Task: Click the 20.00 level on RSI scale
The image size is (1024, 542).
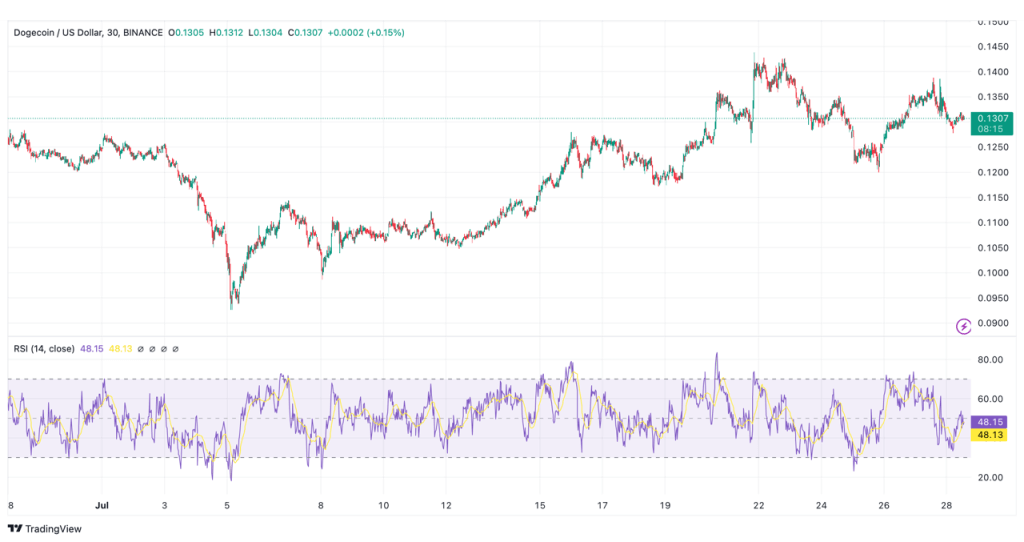Action: point(990,478)
